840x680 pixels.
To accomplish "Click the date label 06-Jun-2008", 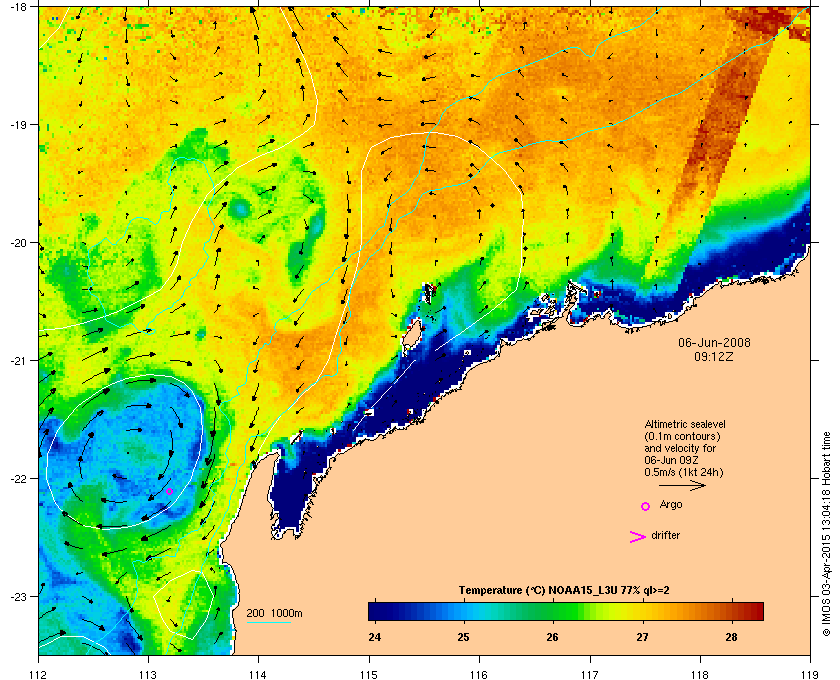I will tap(714, 342).
